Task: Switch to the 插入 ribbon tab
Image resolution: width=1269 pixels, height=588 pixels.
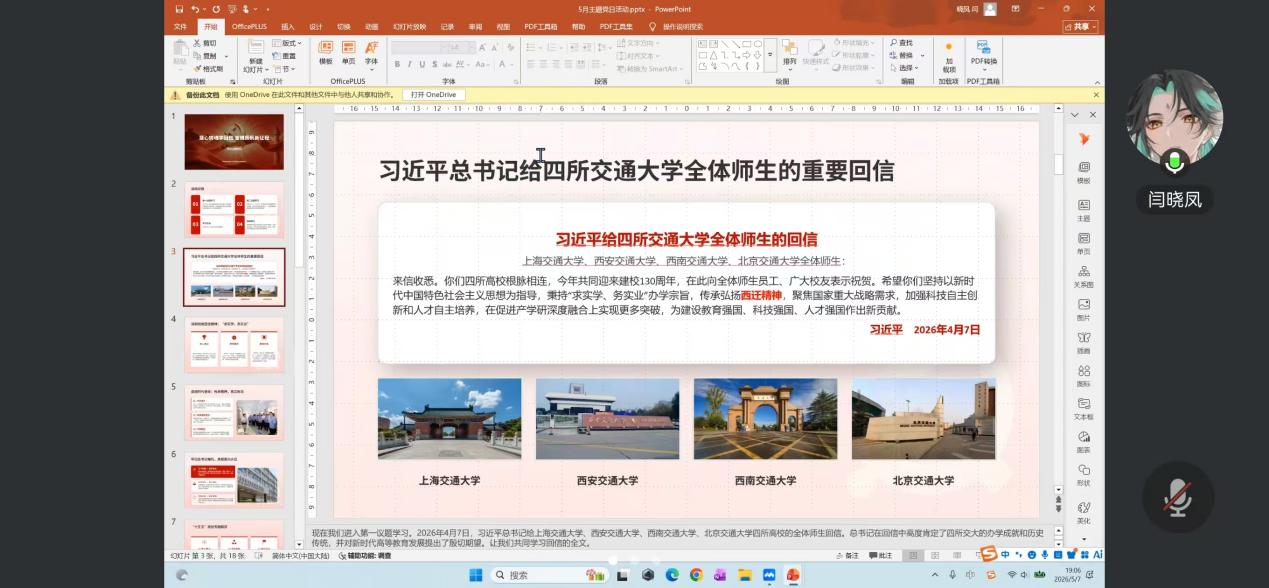Action: (x=288, y=27)
